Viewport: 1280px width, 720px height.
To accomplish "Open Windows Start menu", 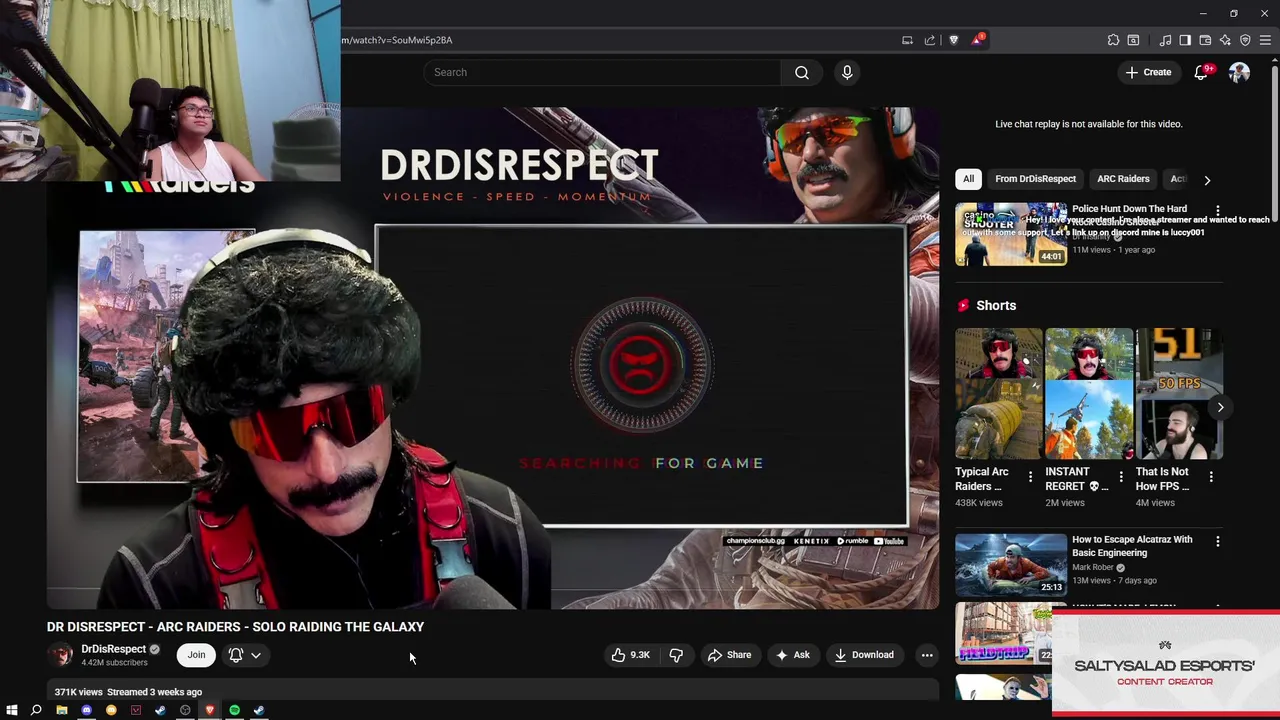I will [x=12, y=710].
